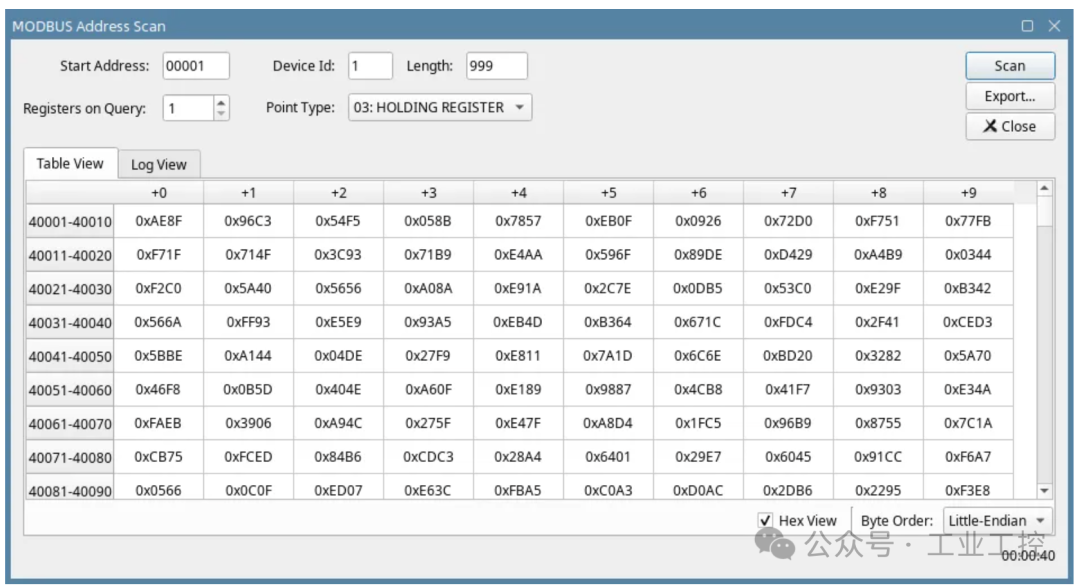Select cell 0x27F9

(428, 356)
